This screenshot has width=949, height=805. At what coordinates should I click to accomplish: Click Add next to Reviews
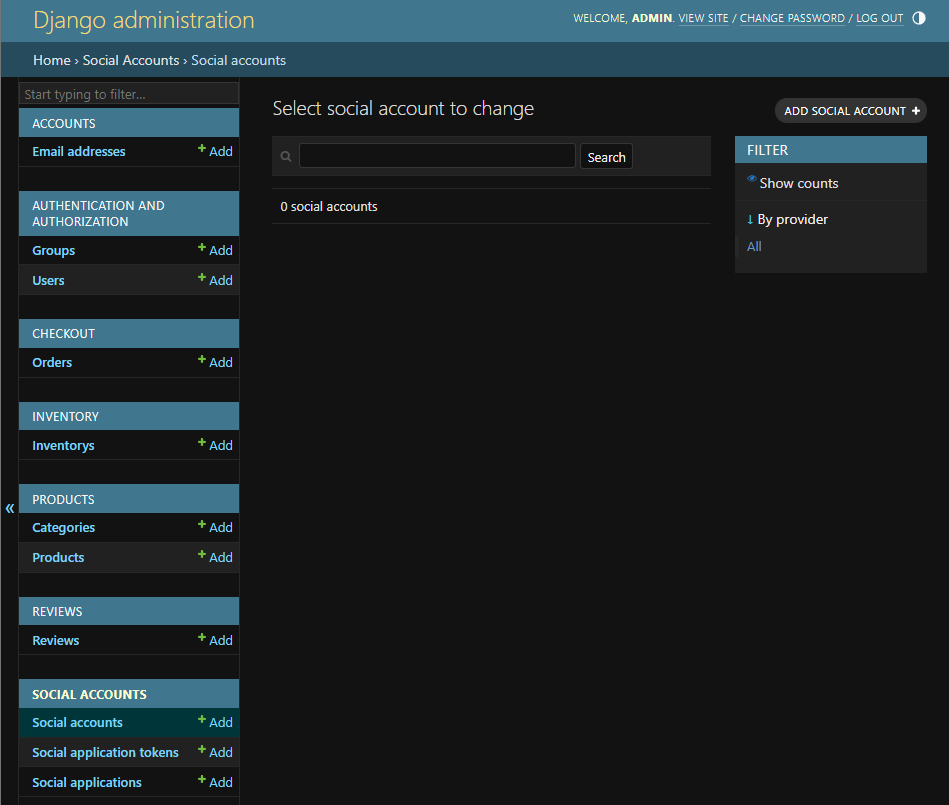click(215, 640)
